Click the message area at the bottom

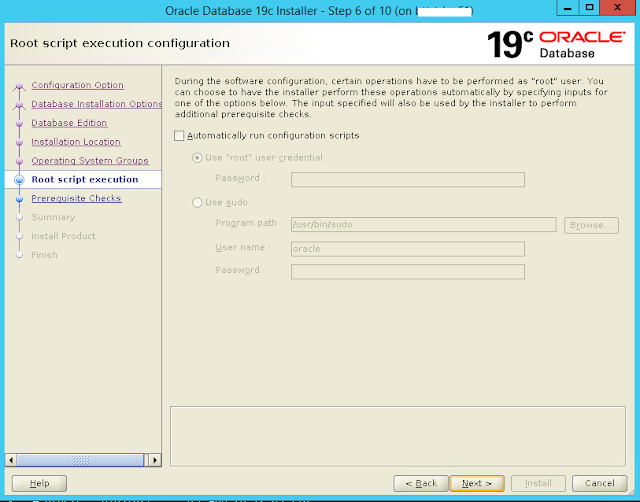[x=398, y=436]
